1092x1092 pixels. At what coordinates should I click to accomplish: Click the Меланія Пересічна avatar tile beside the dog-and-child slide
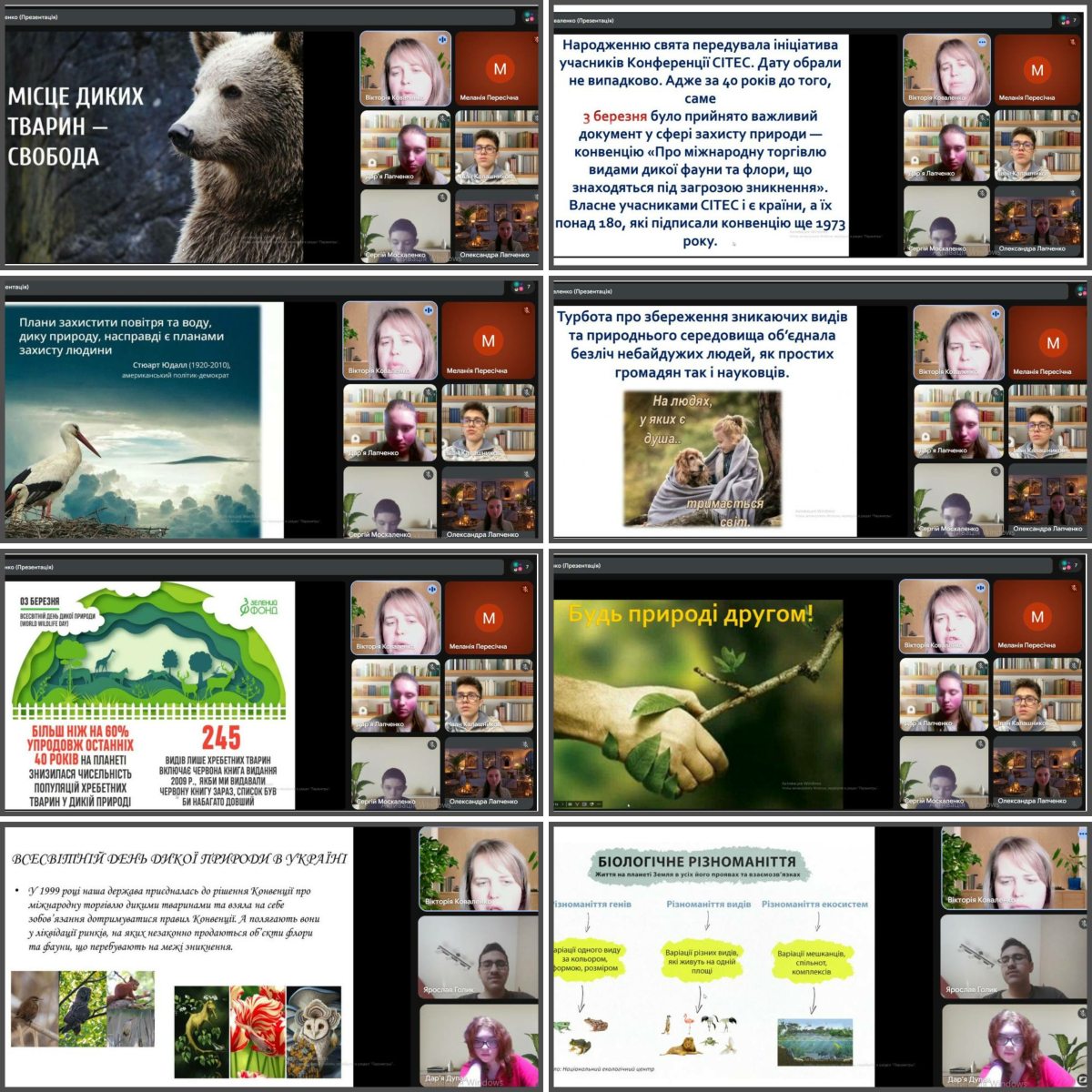pos(1047,342)
